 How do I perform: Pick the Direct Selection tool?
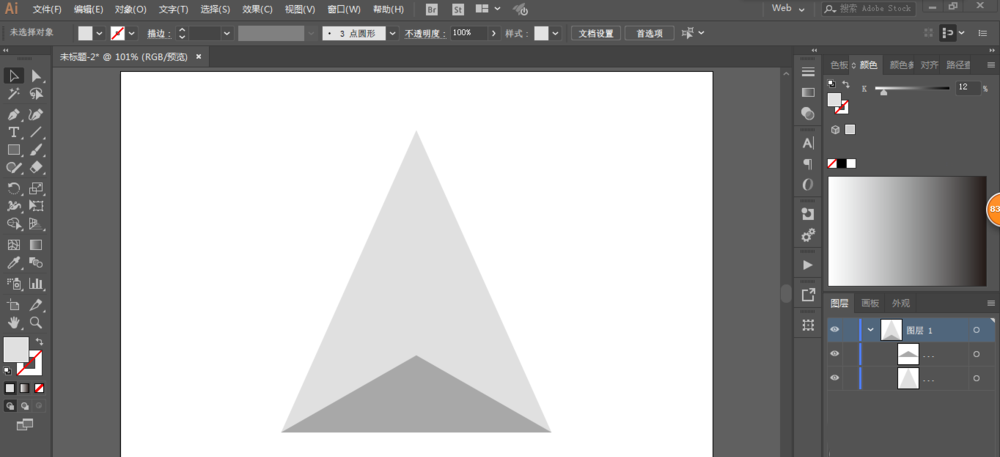click(x=37, y=76)
